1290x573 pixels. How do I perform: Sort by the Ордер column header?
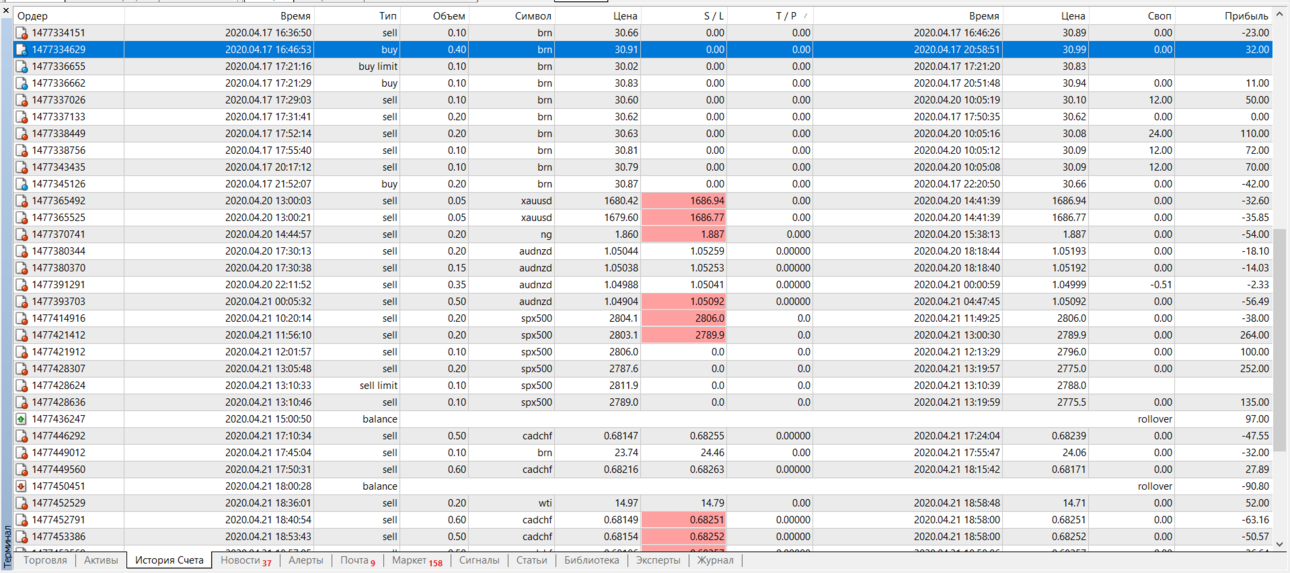click(x=69, y=16)
